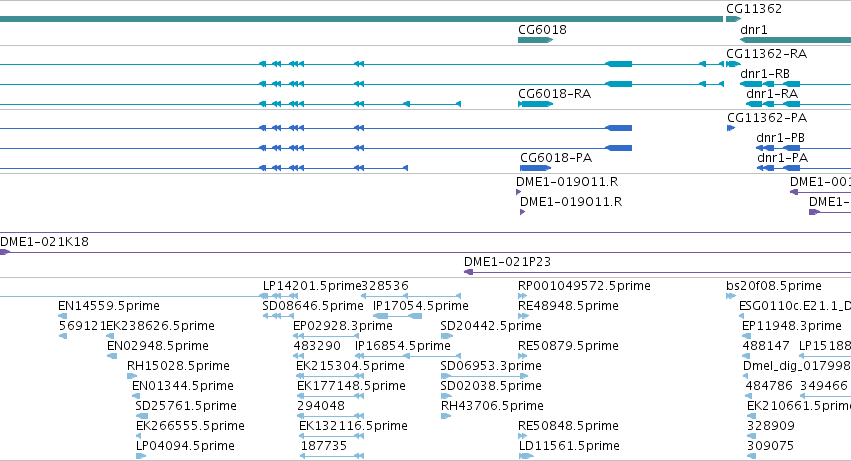Select the EK132116.5prime EST label
Image resolution: width=851 pixels, height=461 pixels.
(x=353, y=427)
